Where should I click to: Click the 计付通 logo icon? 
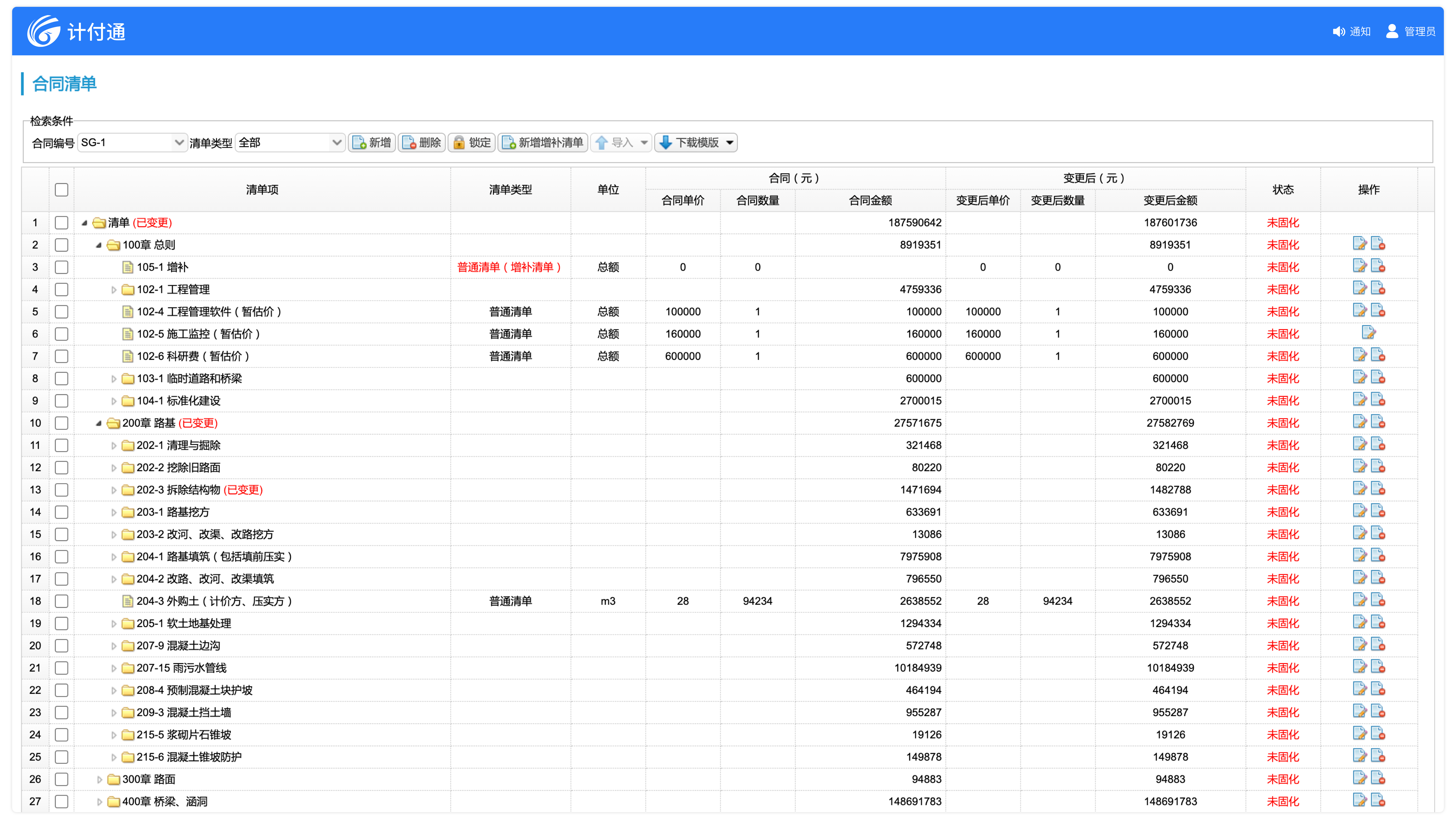tap(43, 31)
